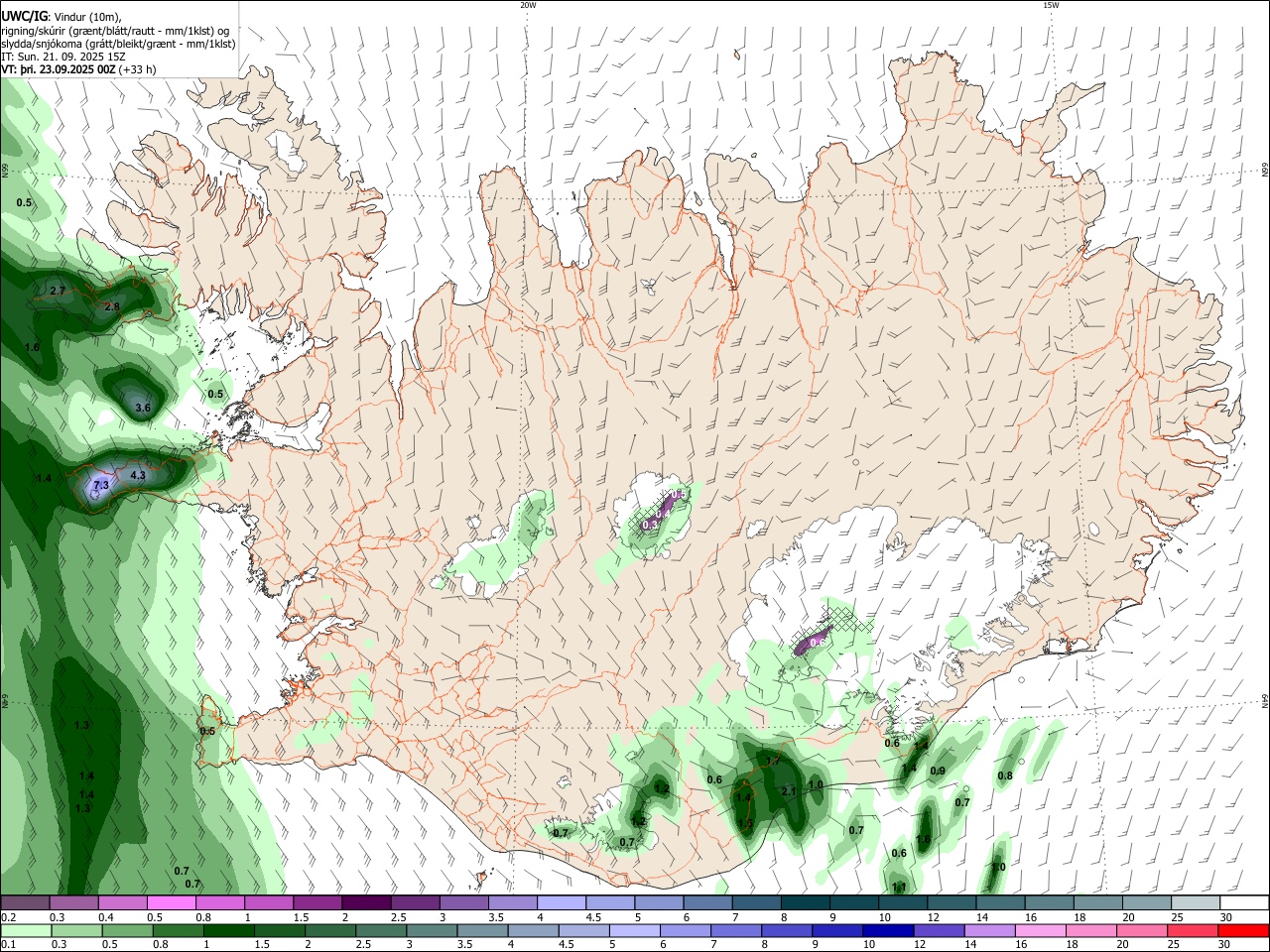
Task: Click the 4.3 precipitation value on the map
Action: click(x=138, y=476)
